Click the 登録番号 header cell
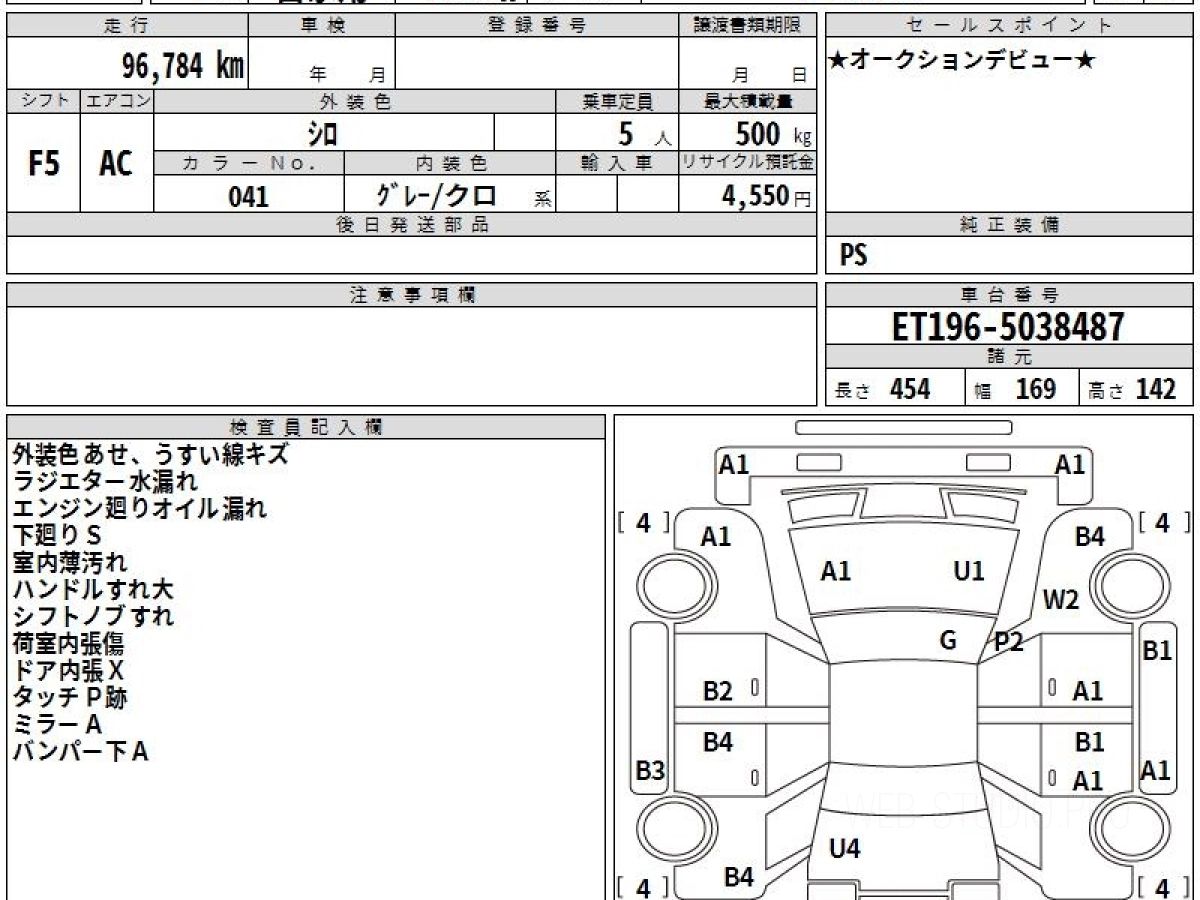1200x900 pixels. (x=537, y=25)
